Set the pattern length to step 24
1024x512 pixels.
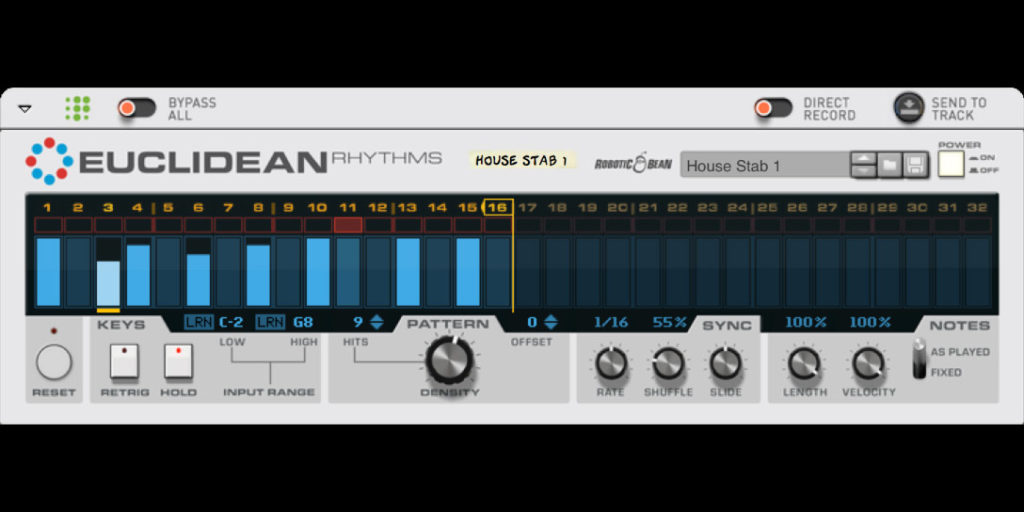tap(737, 208)
